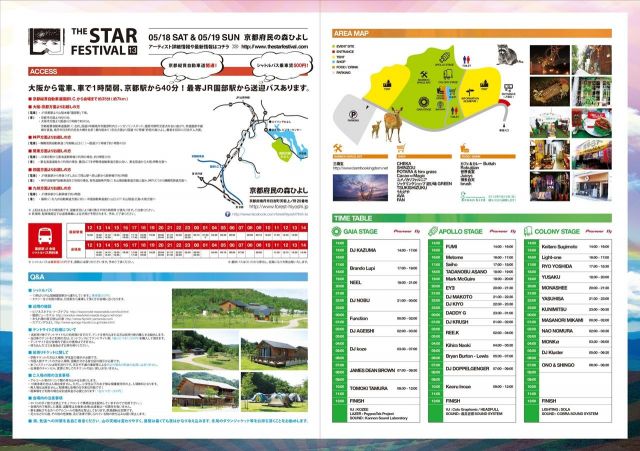
Task: Click 'Kaoru Inoue' in Apollo Stage
Action: [x=458, y=386]
